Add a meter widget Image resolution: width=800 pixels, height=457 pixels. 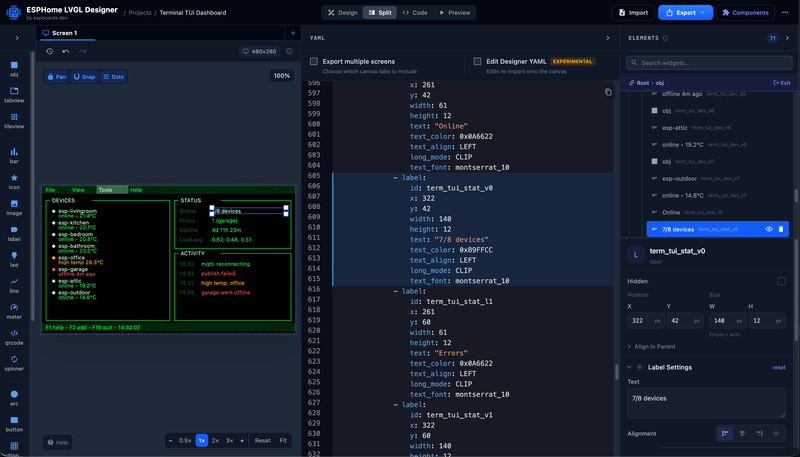(x=14, y=312)
